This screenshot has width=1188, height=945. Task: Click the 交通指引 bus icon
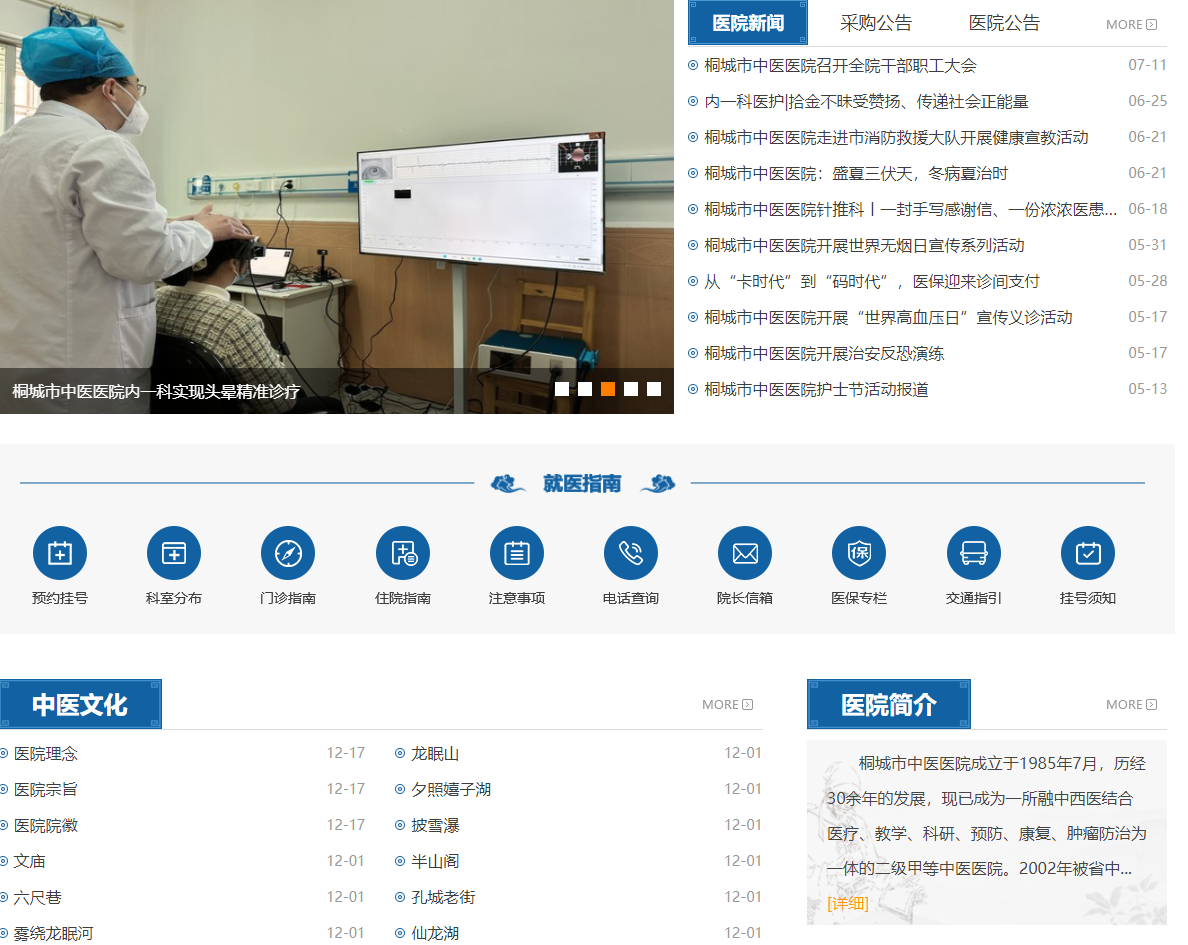[x=974, y=553]
